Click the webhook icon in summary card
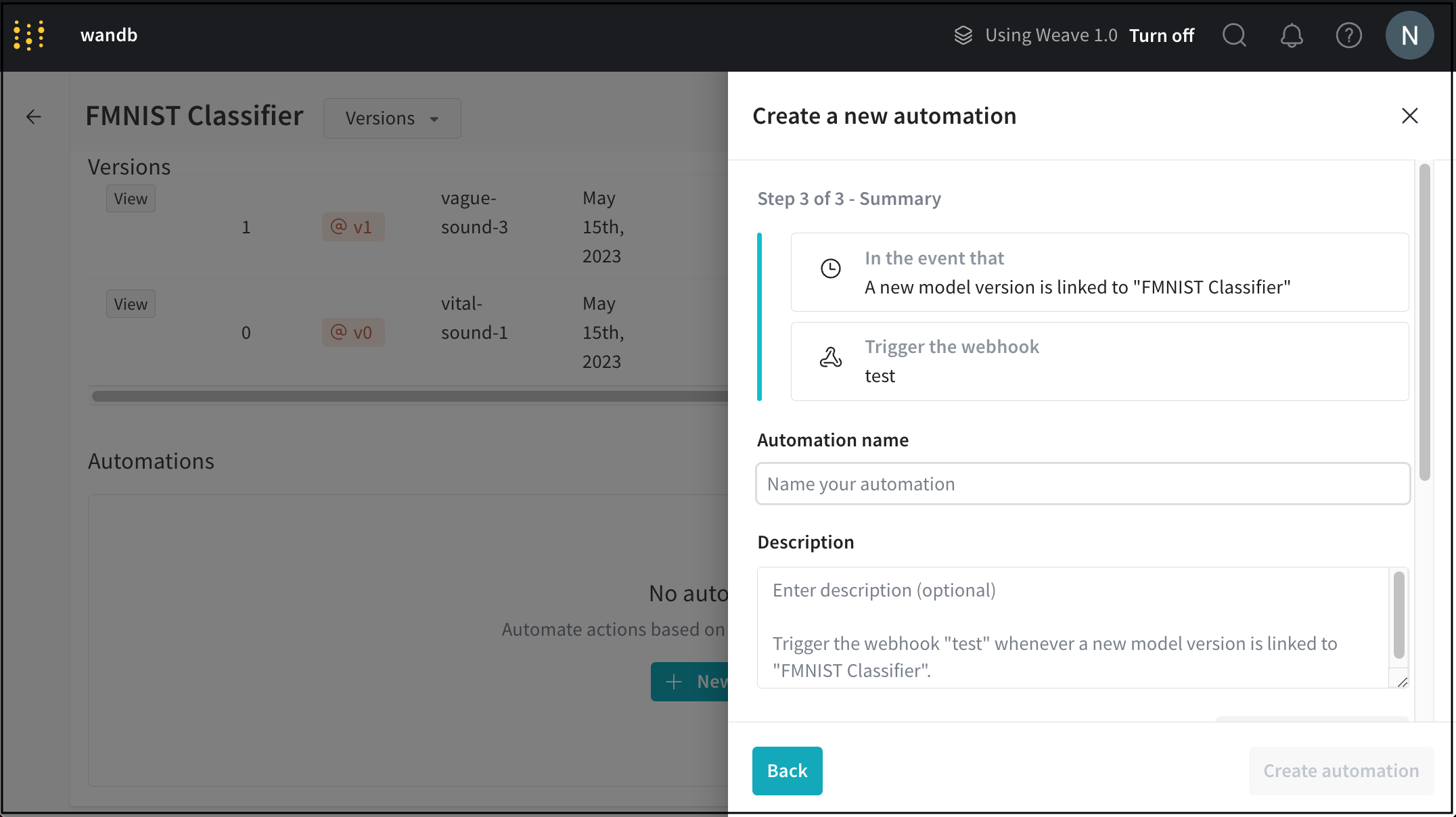 pos(830,357)
